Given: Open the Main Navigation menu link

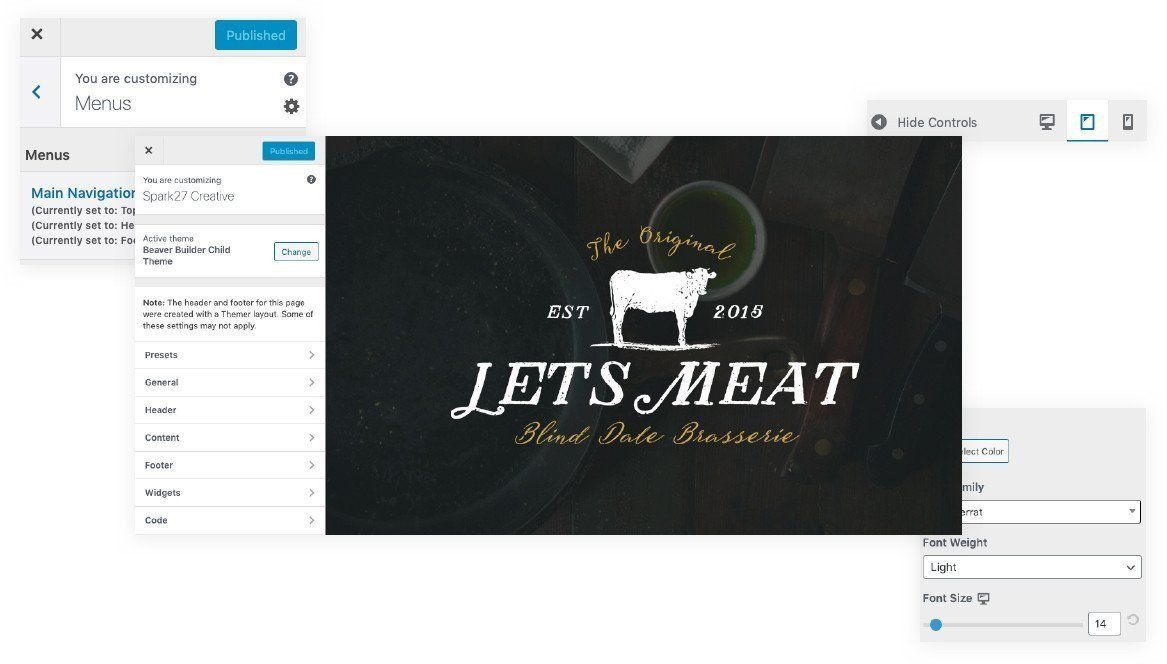Looking at the screenshot, I should pos(83,193).
